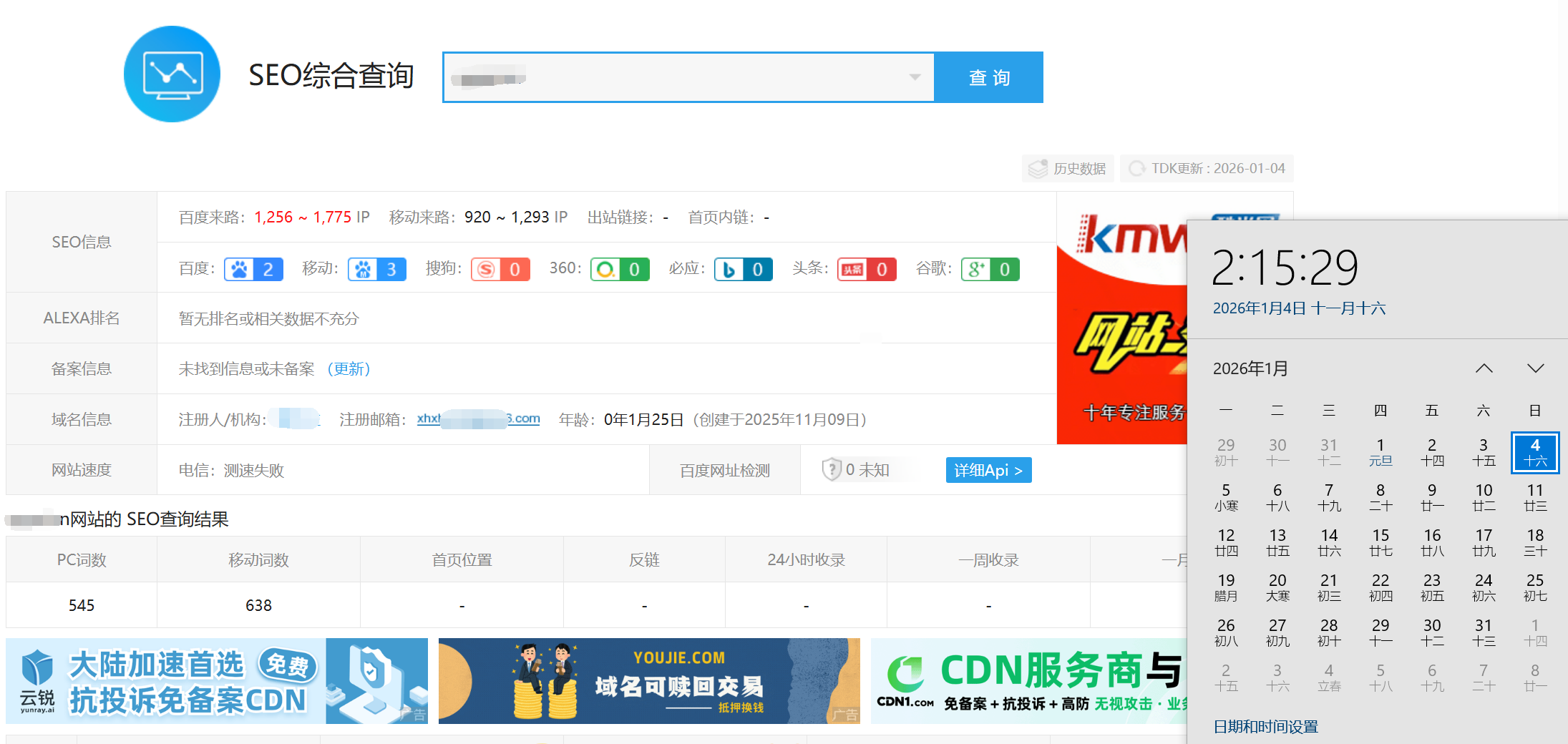1568x744 pixels.
Task: Click the Google ranking icon
Action: coord(990,269)
